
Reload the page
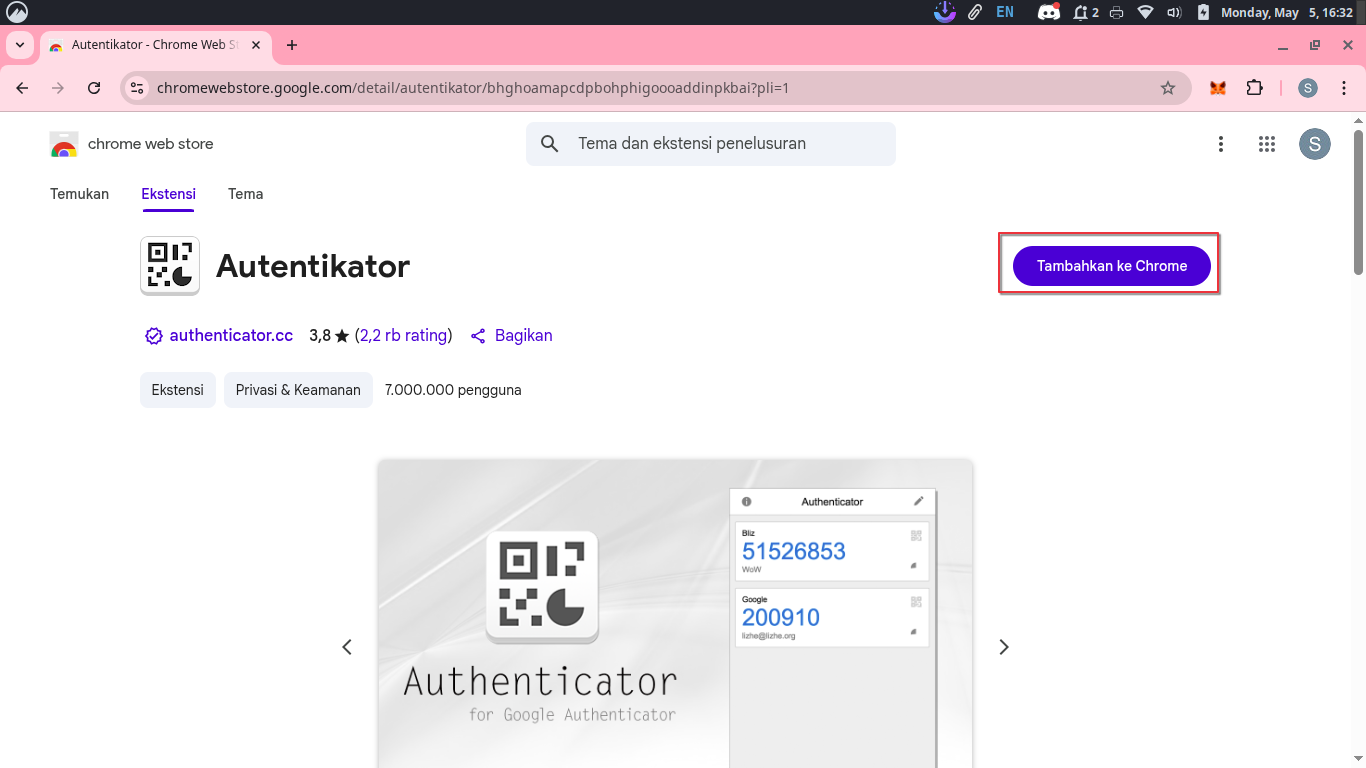94,88
